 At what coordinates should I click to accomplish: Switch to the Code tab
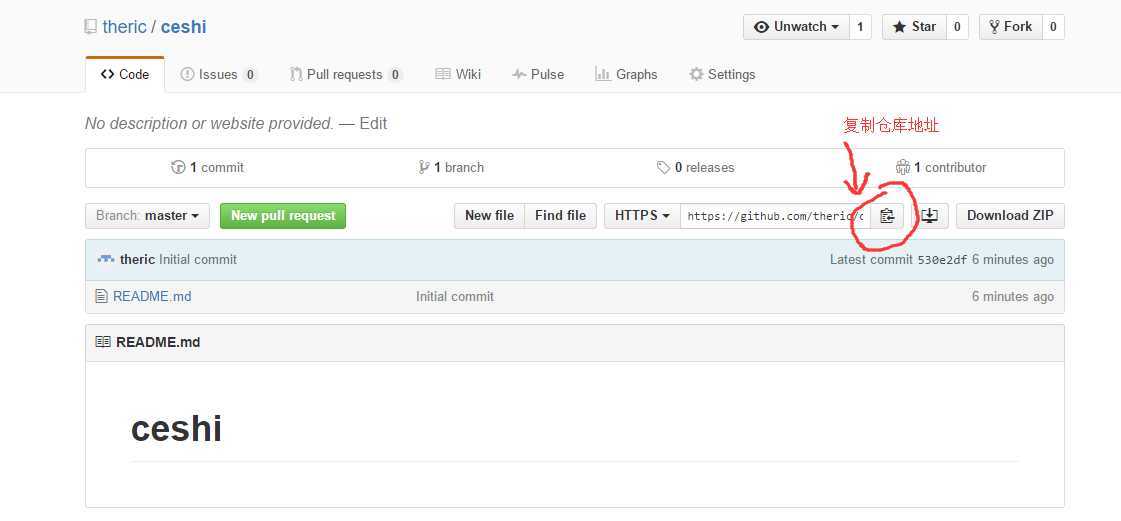coord(125,74)
